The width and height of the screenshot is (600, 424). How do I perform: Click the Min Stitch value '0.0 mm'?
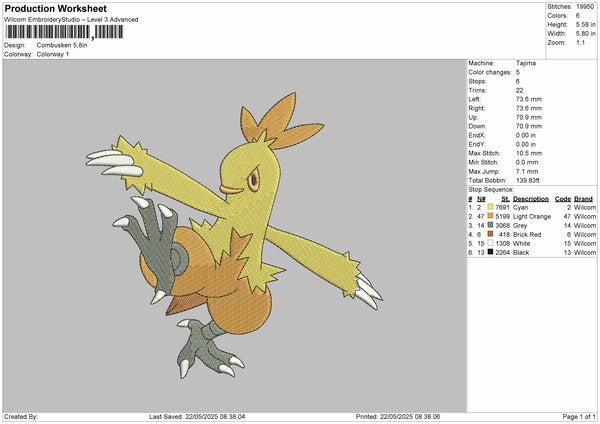point(527,162)
